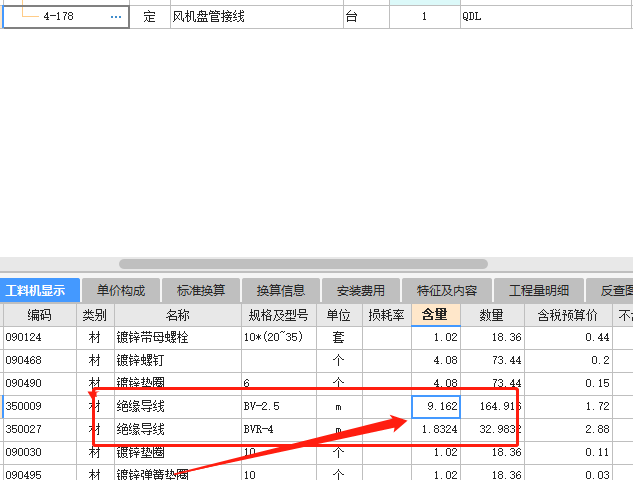Image resolution: width=633 pixels, height=480 pixels.
Task: Click the 编码 column header
Action: 40,315
